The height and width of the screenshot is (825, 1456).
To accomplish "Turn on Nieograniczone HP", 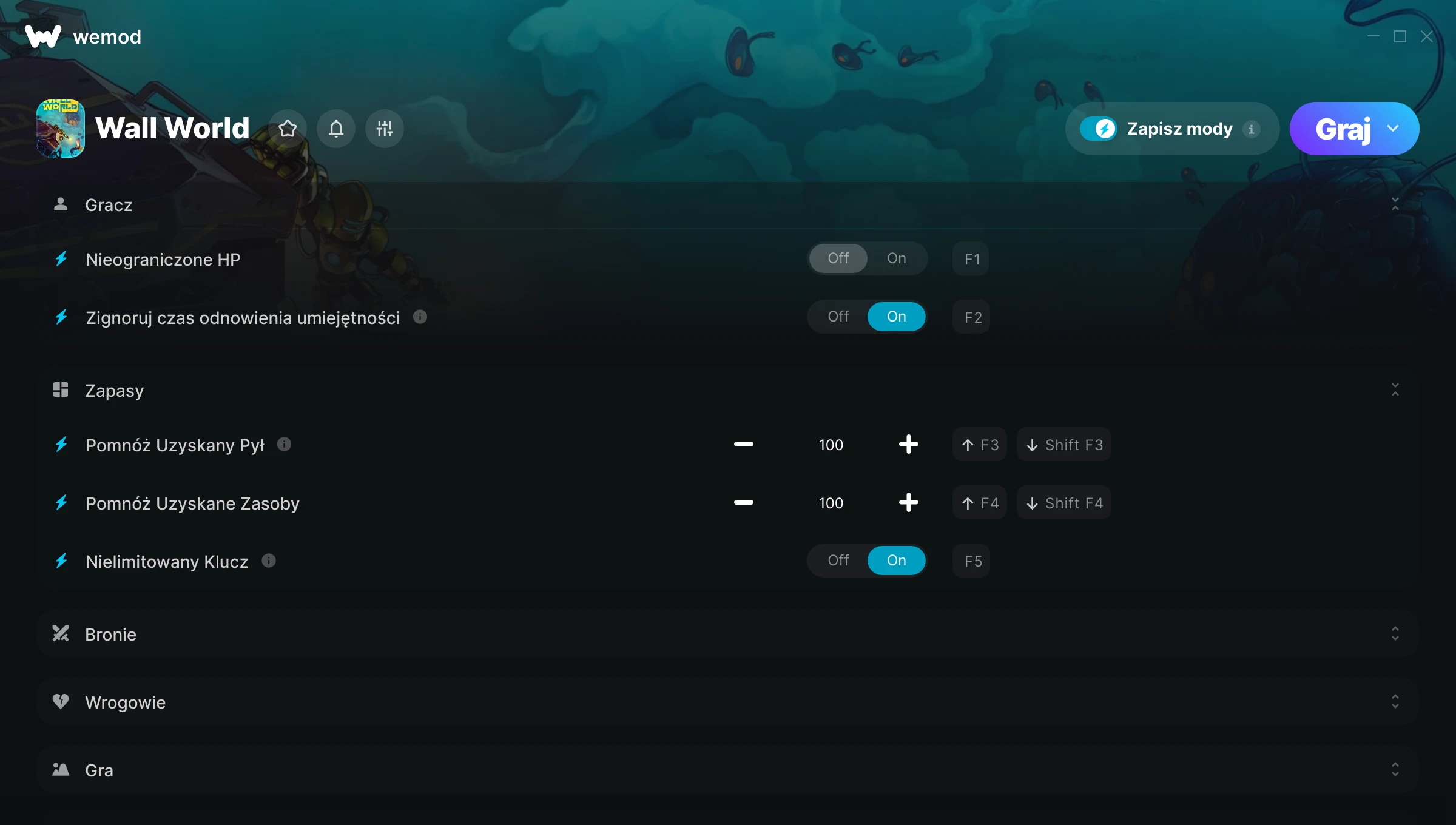I will pyautogui.click(x=896, y=258).
